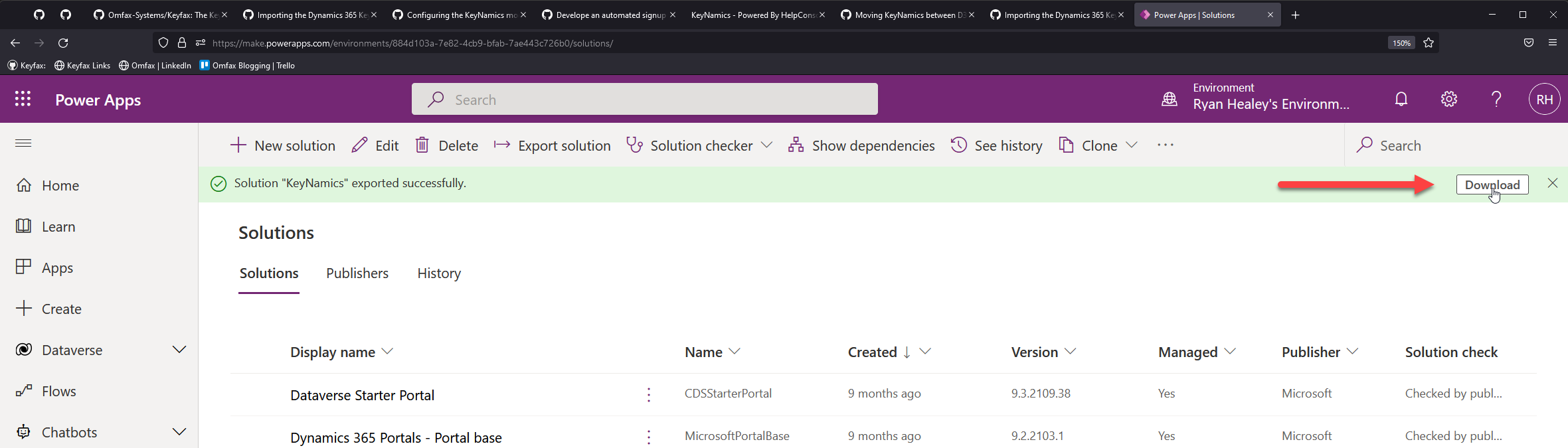Viewport: 1568px width, 448px height.
Task: Click the See history clock icon
Action: click(x=958, y=145)
